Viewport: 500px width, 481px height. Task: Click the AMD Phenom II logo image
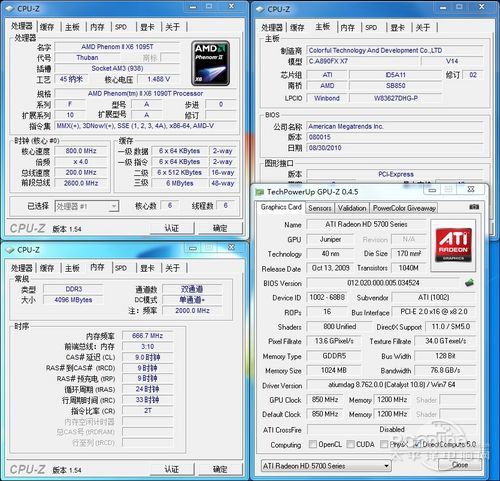[210, 63]
